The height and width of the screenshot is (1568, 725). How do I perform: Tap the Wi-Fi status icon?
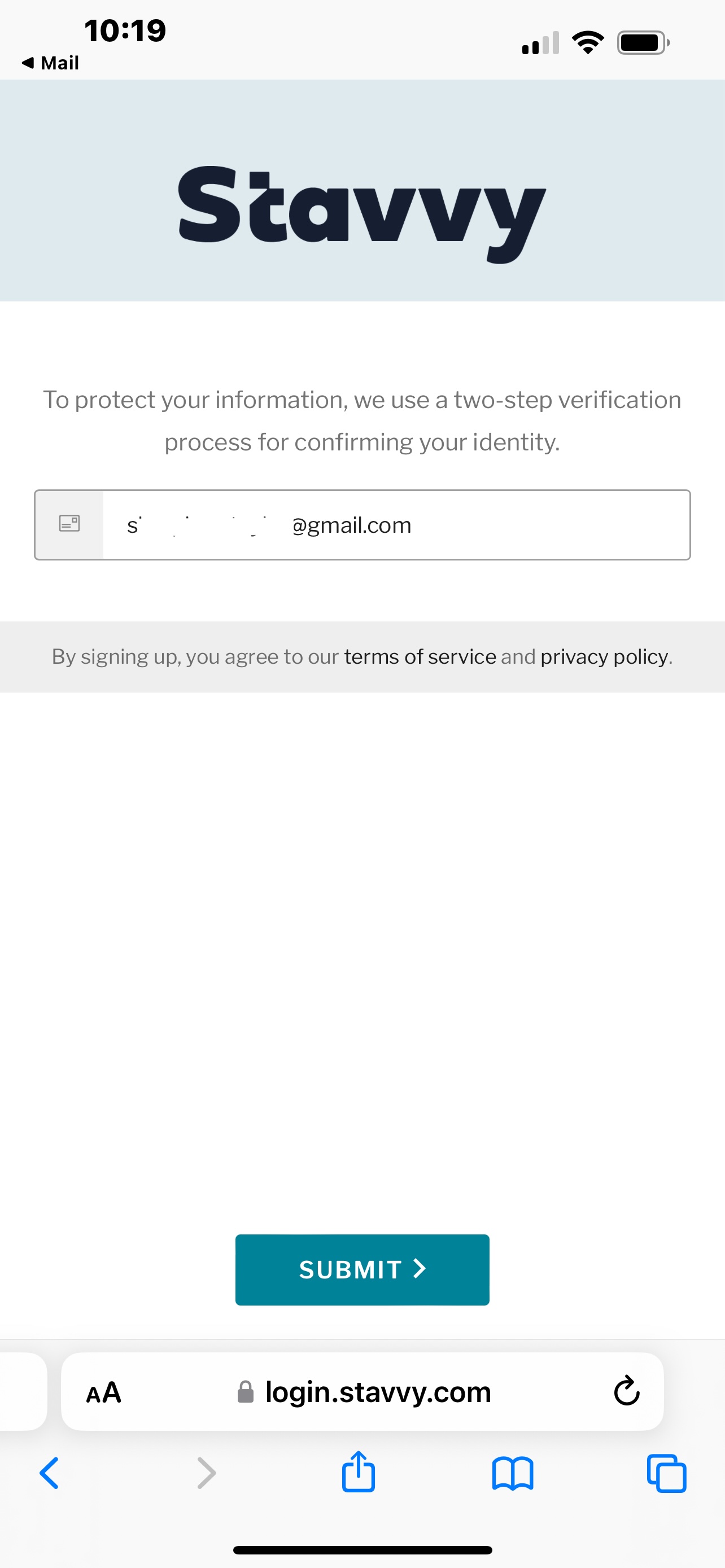588,42
